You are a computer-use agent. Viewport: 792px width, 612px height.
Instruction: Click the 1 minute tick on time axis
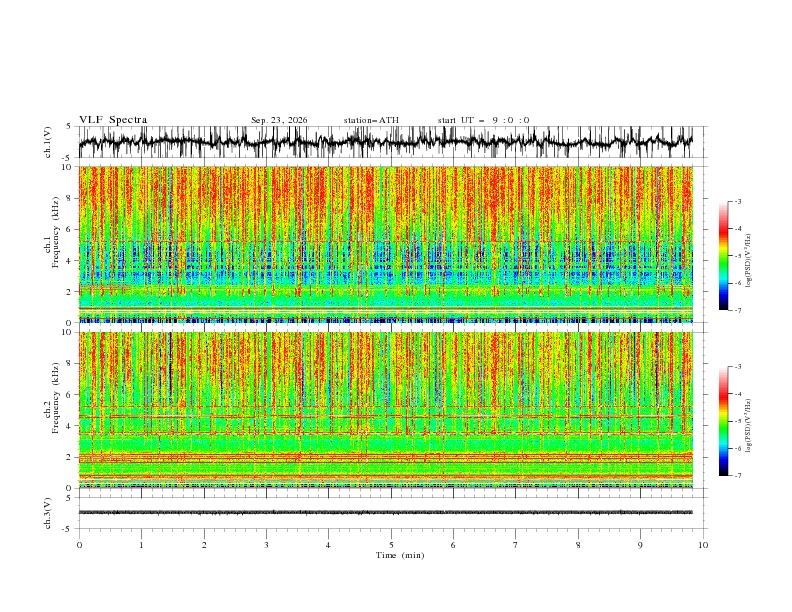141,545
